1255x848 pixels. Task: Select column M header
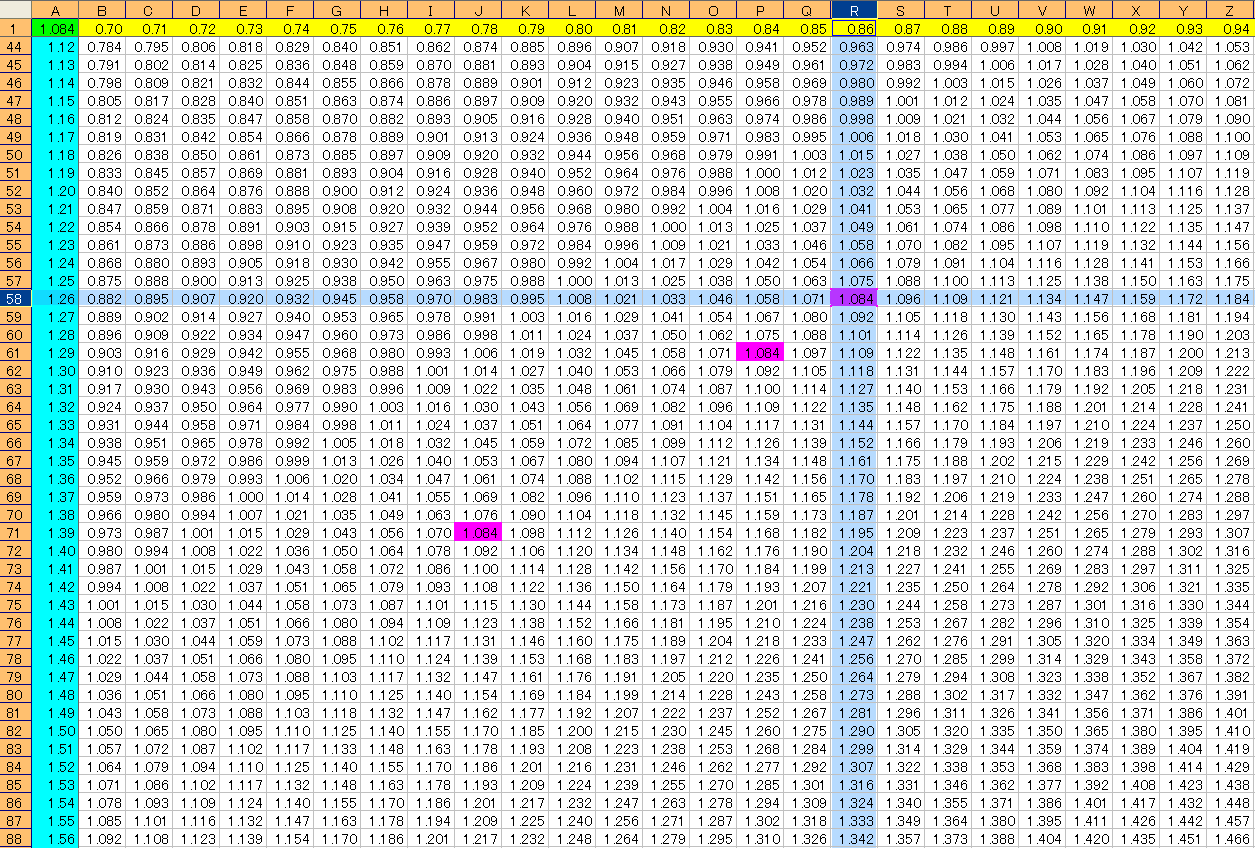pos(619,10)
